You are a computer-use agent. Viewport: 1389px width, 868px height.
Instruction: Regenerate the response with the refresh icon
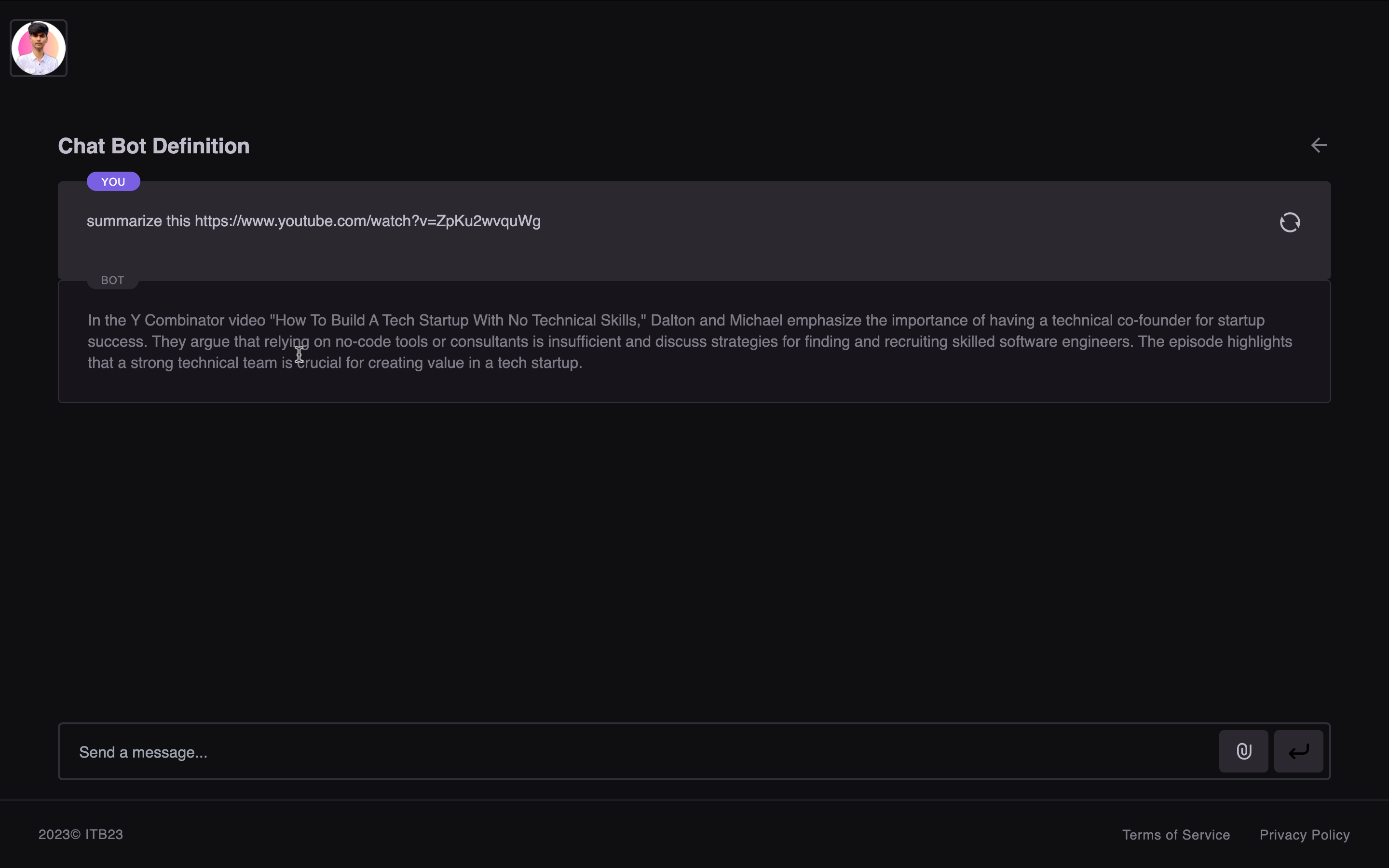click(x=1289, y=222)
